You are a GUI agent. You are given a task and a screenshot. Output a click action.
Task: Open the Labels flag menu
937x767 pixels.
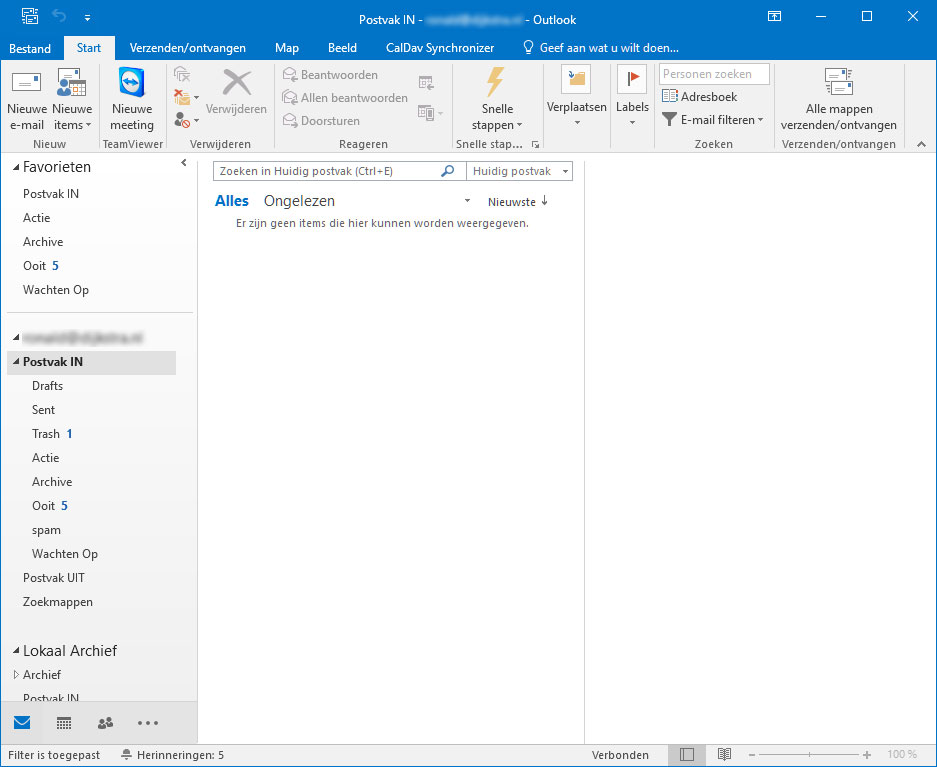tap(632, 96)
